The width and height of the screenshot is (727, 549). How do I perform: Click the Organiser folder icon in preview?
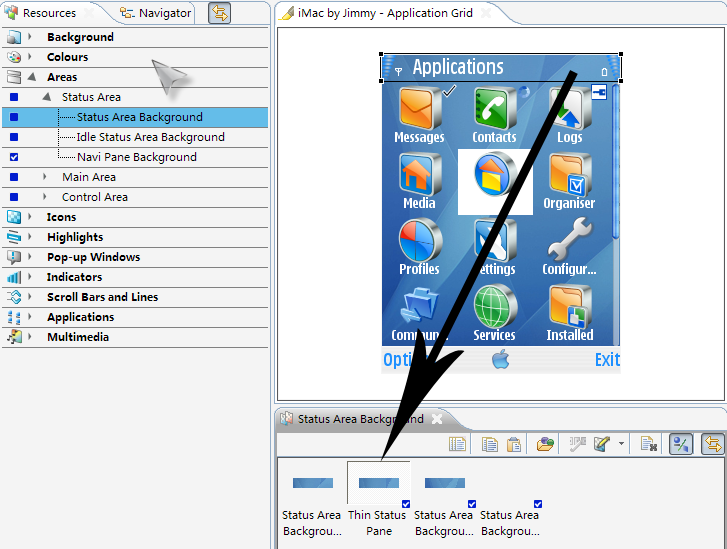[x=569, y=175]
